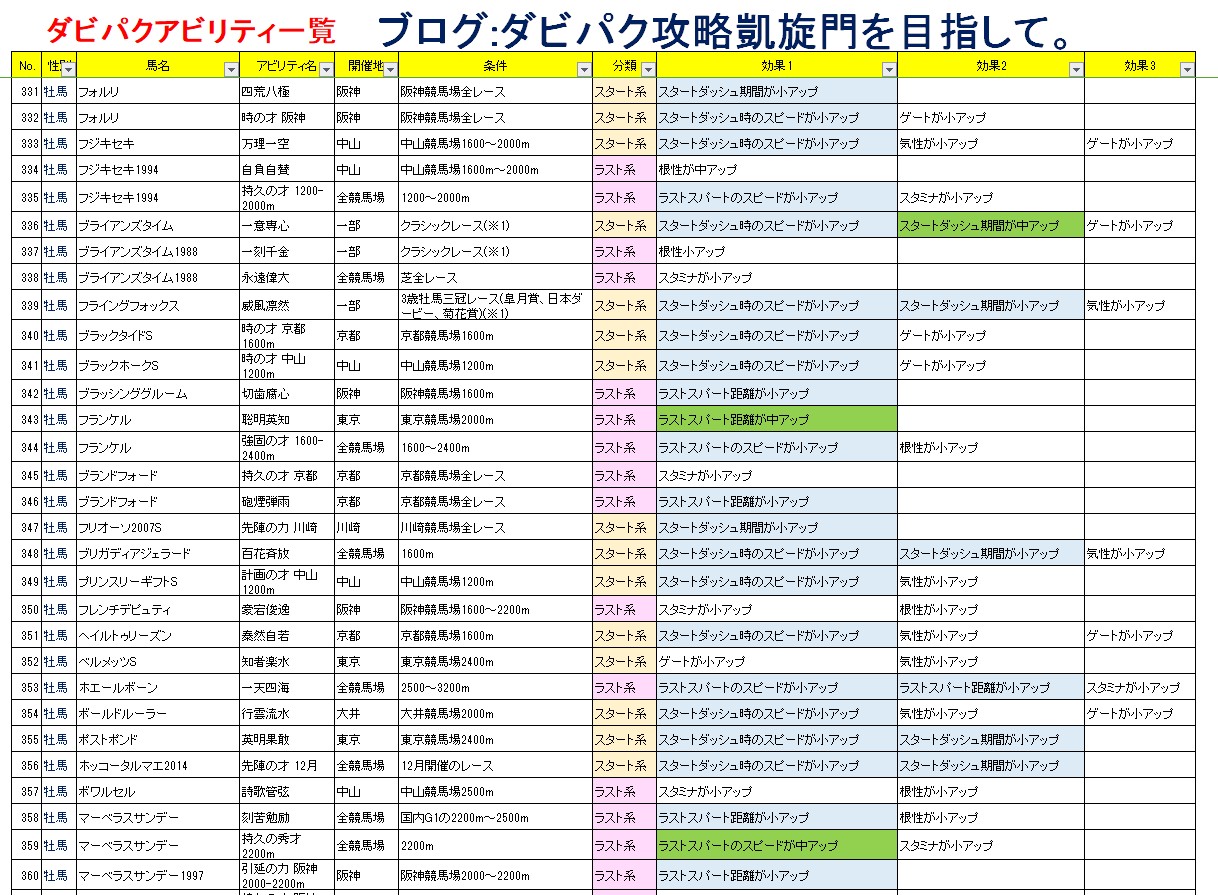Select the ability cell 四荒八極
The width and height of the screenshot is (1218, 895).
(286, 91)
